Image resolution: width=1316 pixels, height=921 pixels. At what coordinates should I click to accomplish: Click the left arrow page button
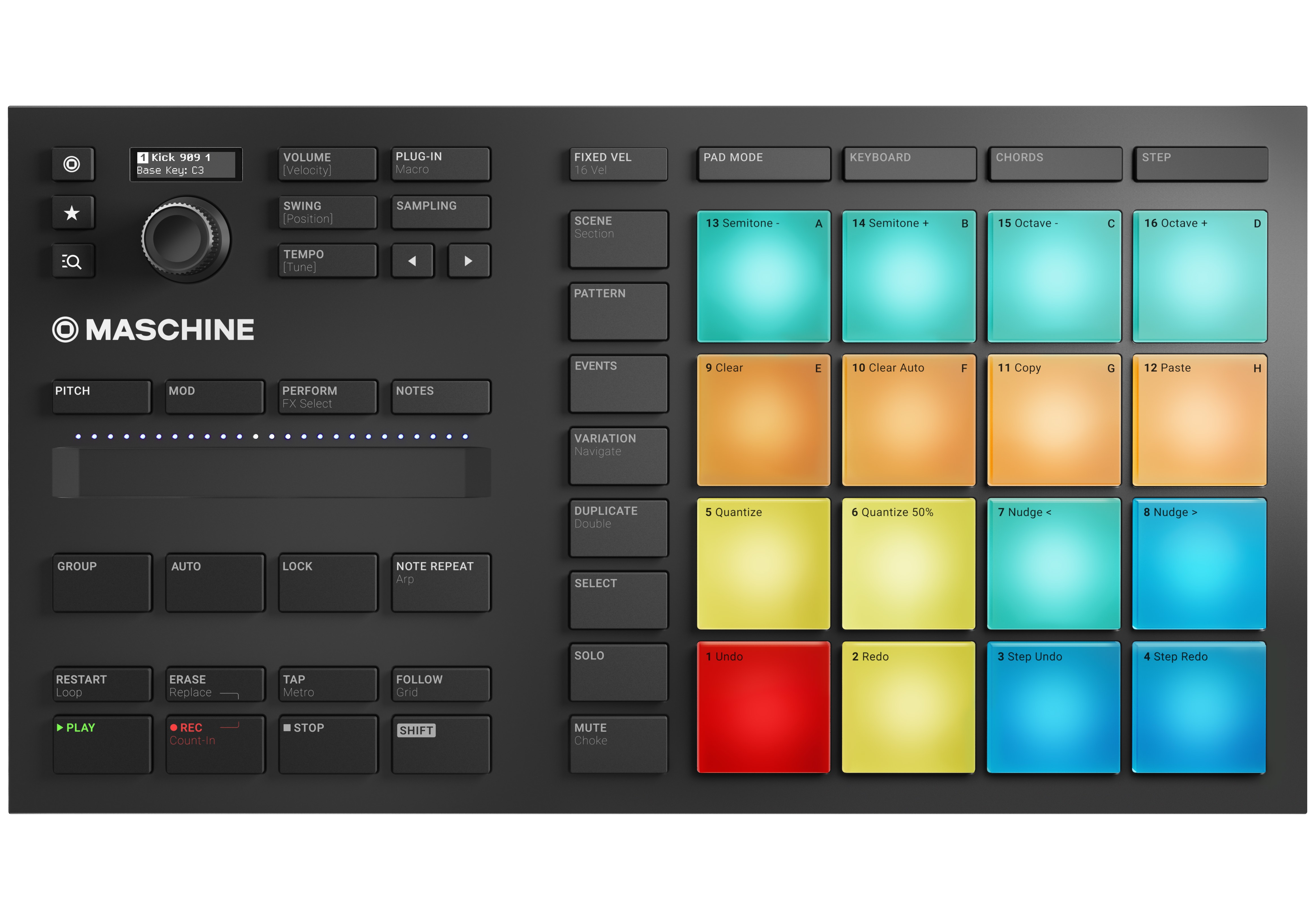(412, 261)
